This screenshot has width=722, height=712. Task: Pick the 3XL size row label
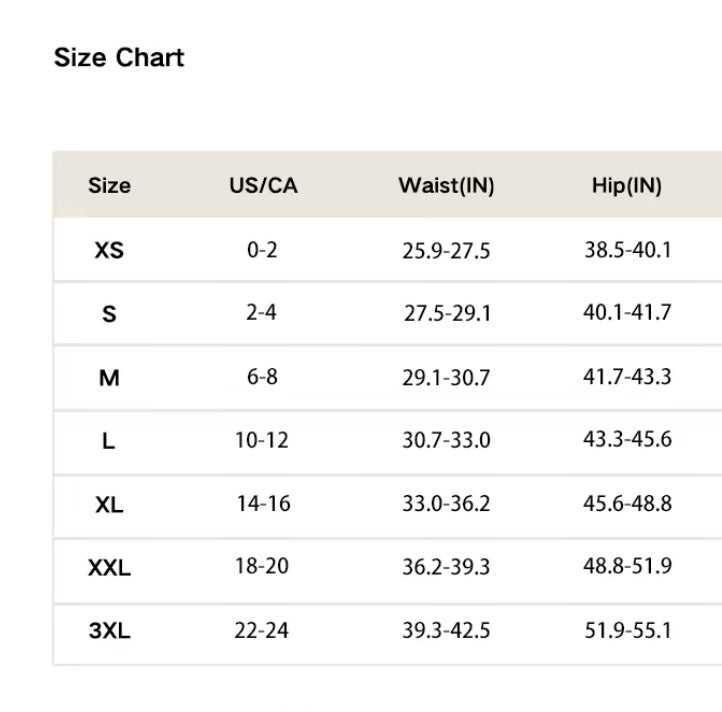click(109, 631)
